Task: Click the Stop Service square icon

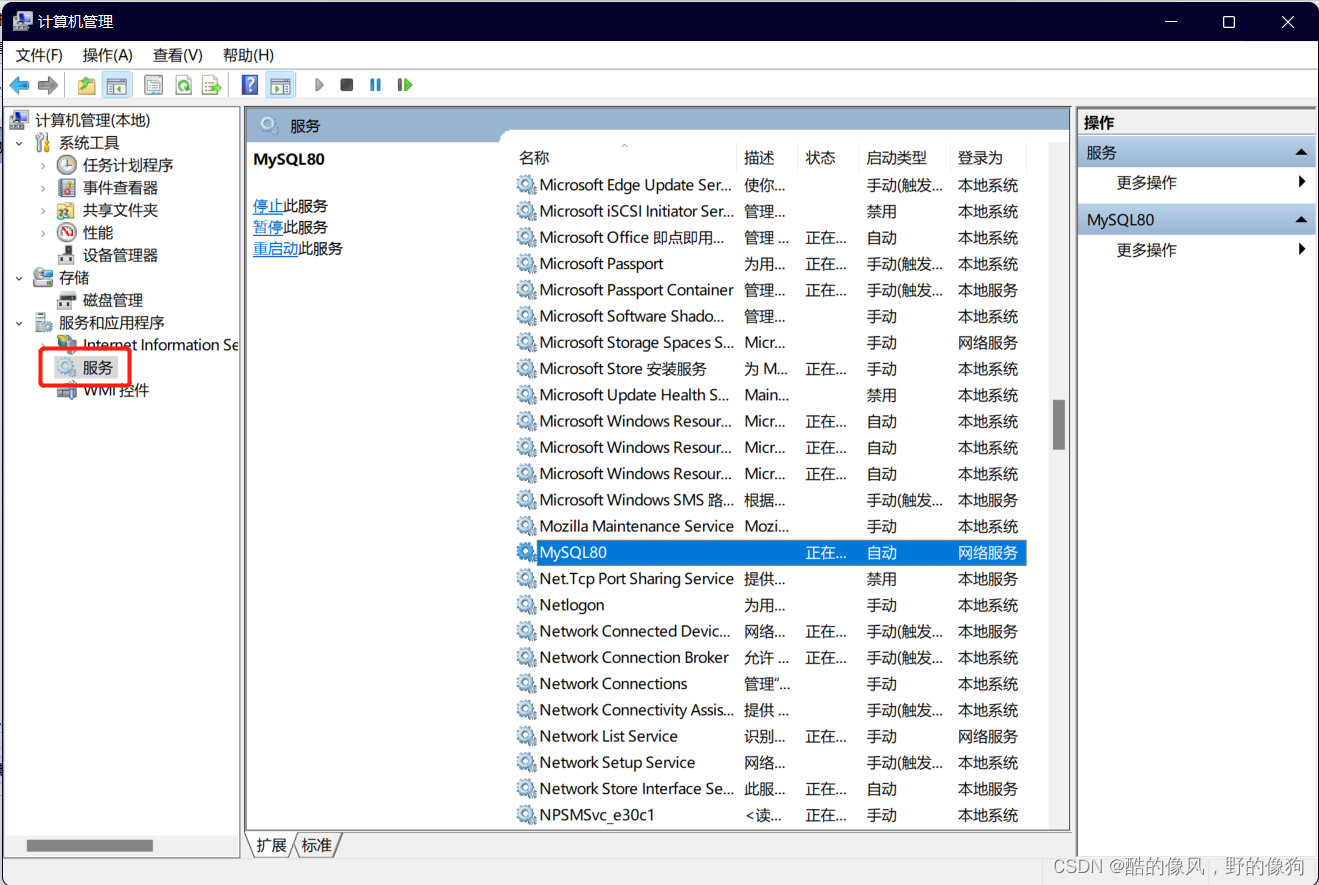Action: pos(347,85)
